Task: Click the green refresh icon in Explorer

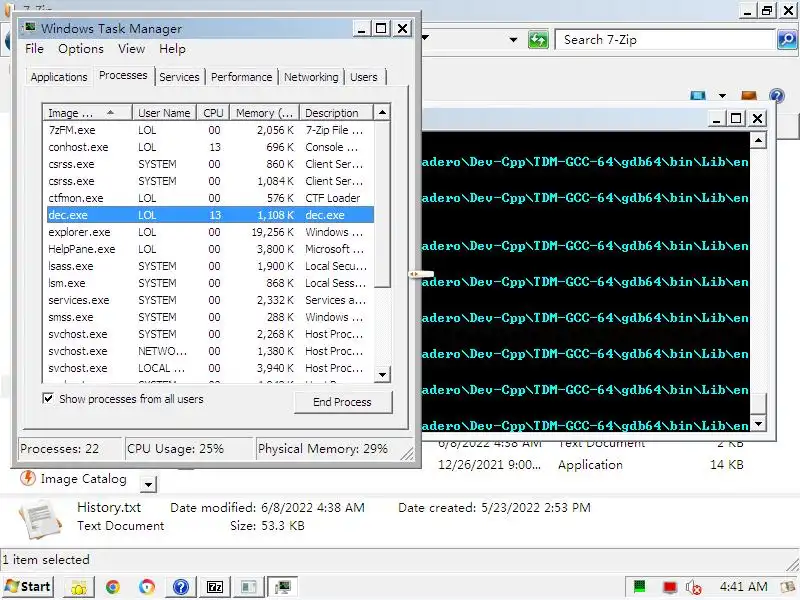Action: click(538, 39)
